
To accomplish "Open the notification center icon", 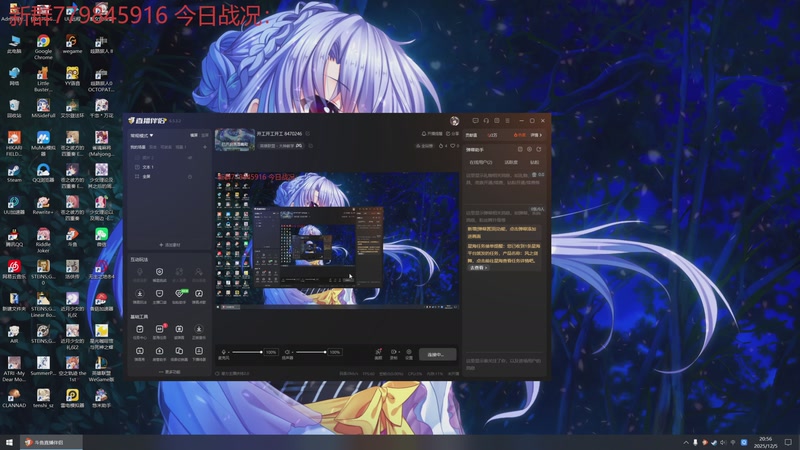I will click(x=788, y=442).
